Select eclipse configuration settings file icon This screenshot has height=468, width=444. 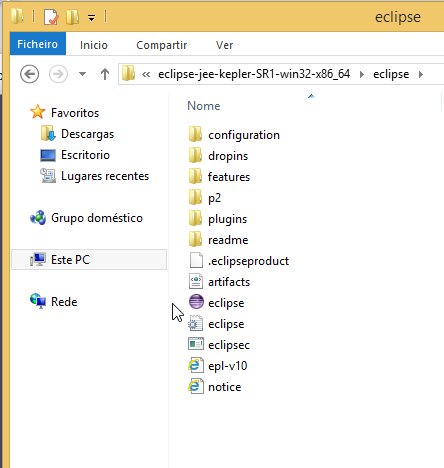click(x=196, y=323)
